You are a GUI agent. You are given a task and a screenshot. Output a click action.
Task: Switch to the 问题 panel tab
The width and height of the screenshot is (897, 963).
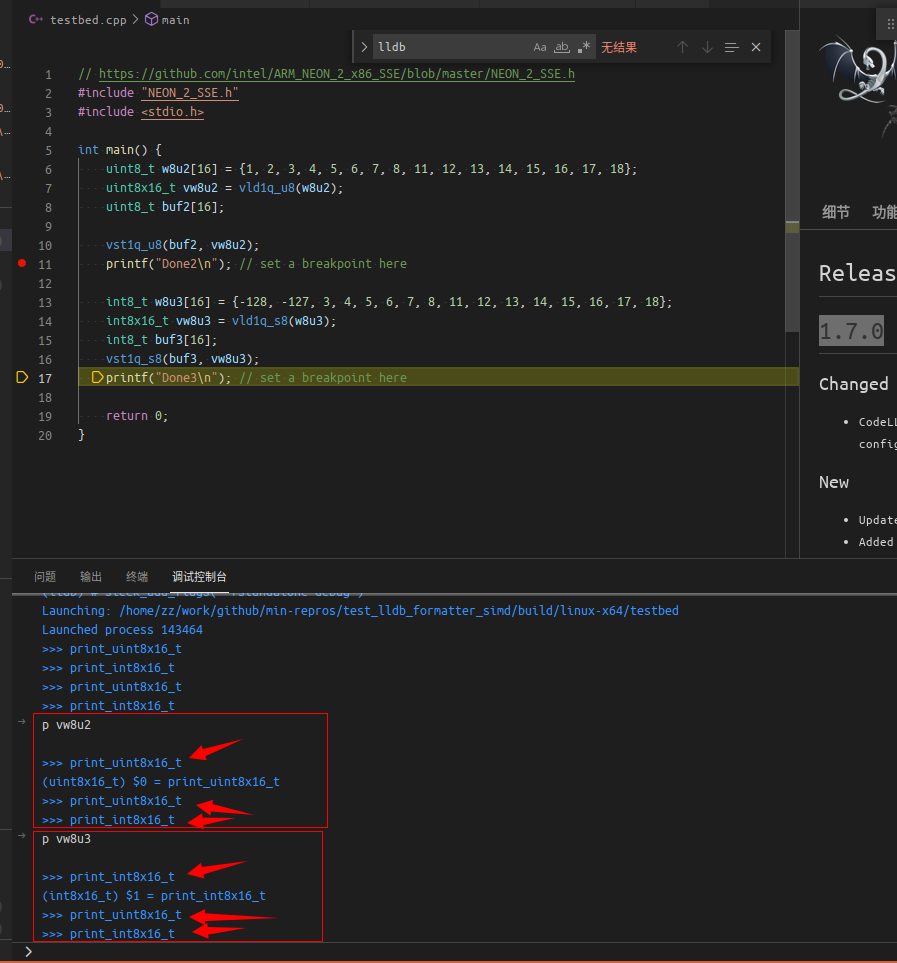click(x=45, y=577)
